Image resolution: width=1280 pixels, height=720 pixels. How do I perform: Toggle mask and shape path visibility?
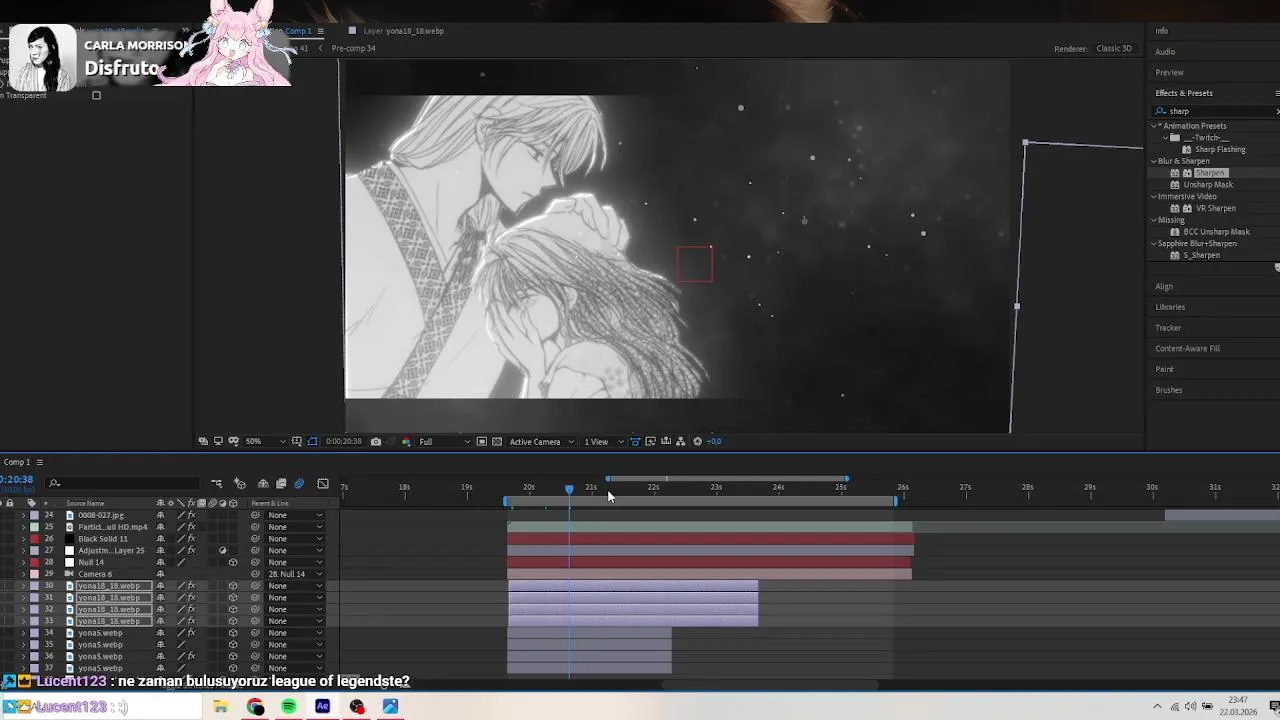coord(312,441)
